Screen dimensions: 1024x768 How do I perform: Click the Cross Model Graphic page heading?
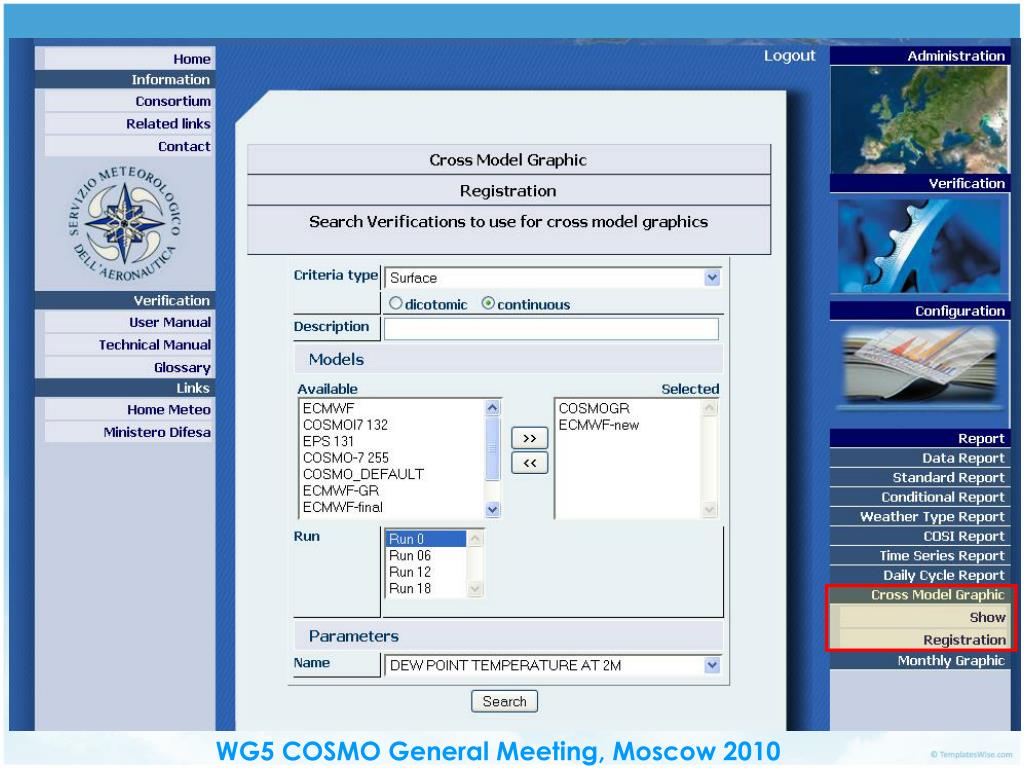[x=508, y=160]
